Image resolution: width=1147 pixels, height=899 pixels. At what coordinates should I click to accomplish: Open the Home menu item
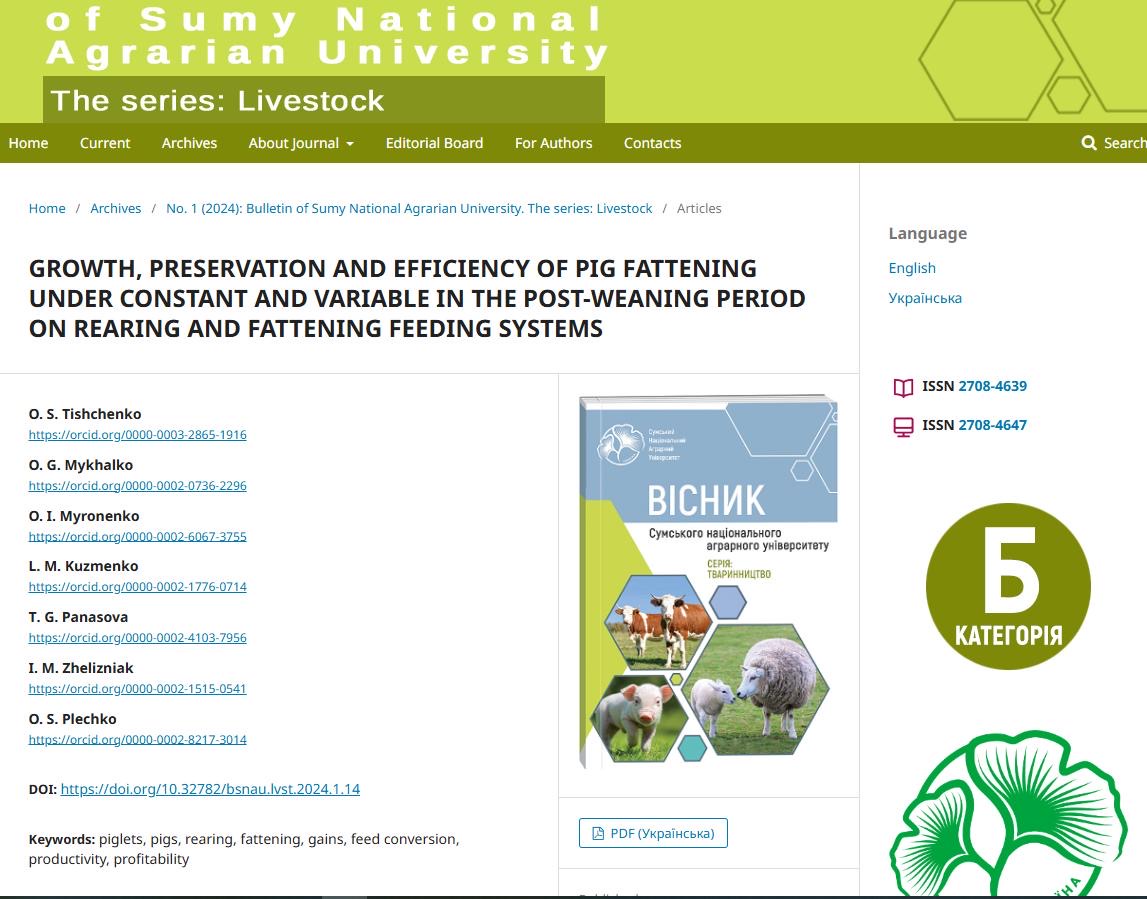click(28, 143)
